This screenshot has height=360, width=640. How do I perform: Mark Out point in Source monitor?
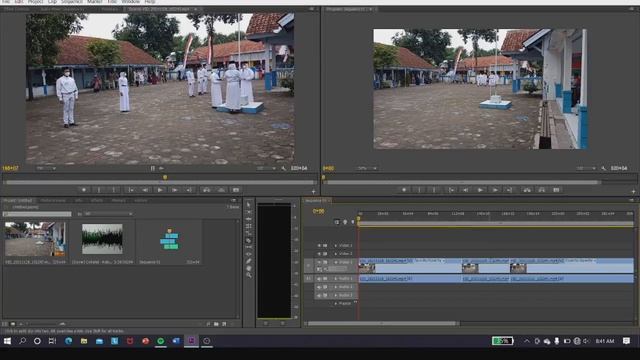114,190
